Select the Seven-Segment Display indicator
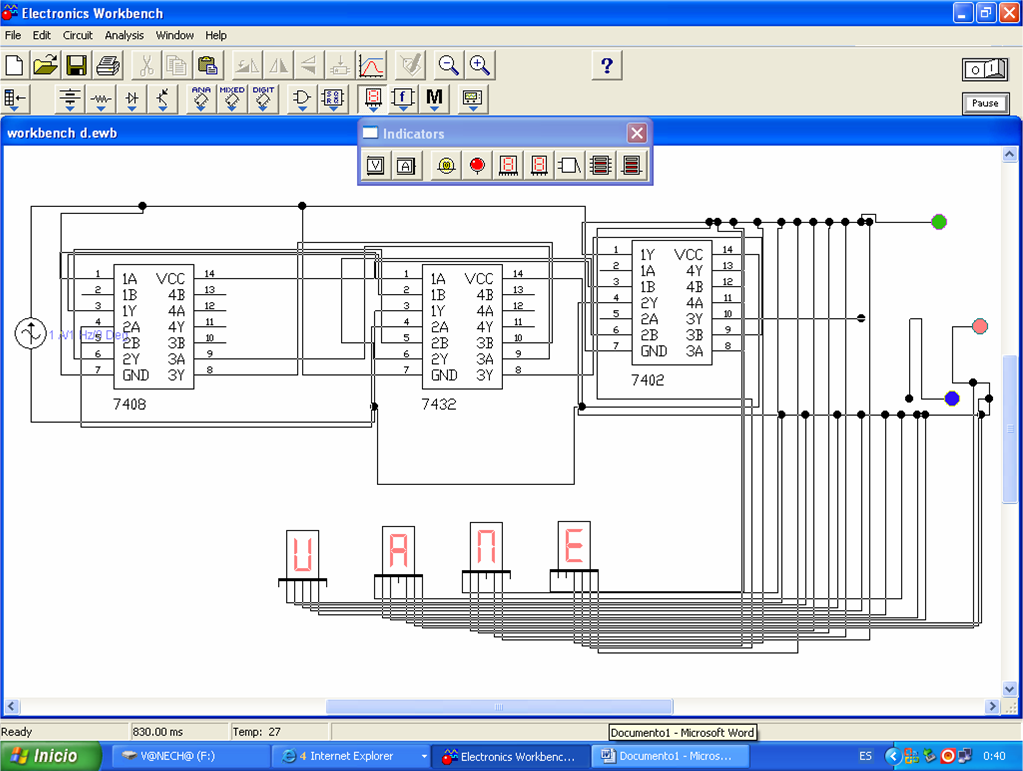Viewport: 1023px width, 771px height. click(x=508, y=166)
